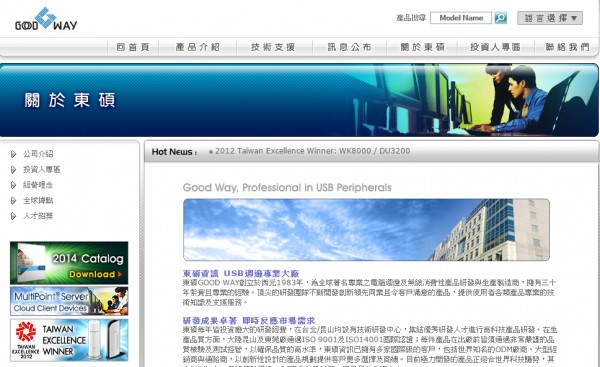Open the 產品介紹 menu
600x367 pixels.
pyautogui.click(x=197, y=47)
